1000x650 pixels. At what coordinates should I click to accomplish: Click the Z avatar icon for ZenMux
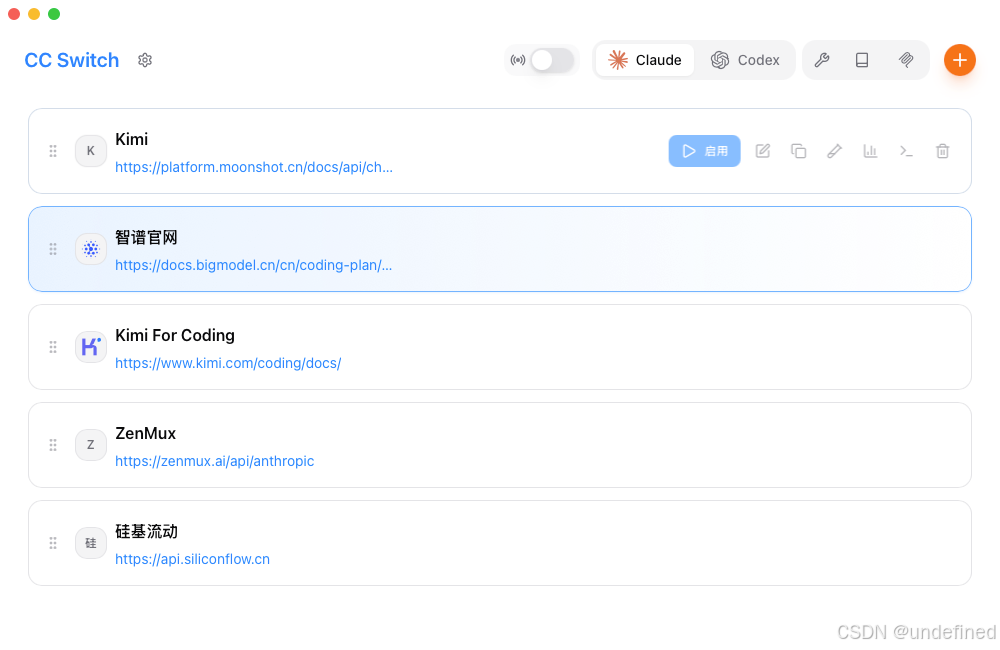point(91,445)
